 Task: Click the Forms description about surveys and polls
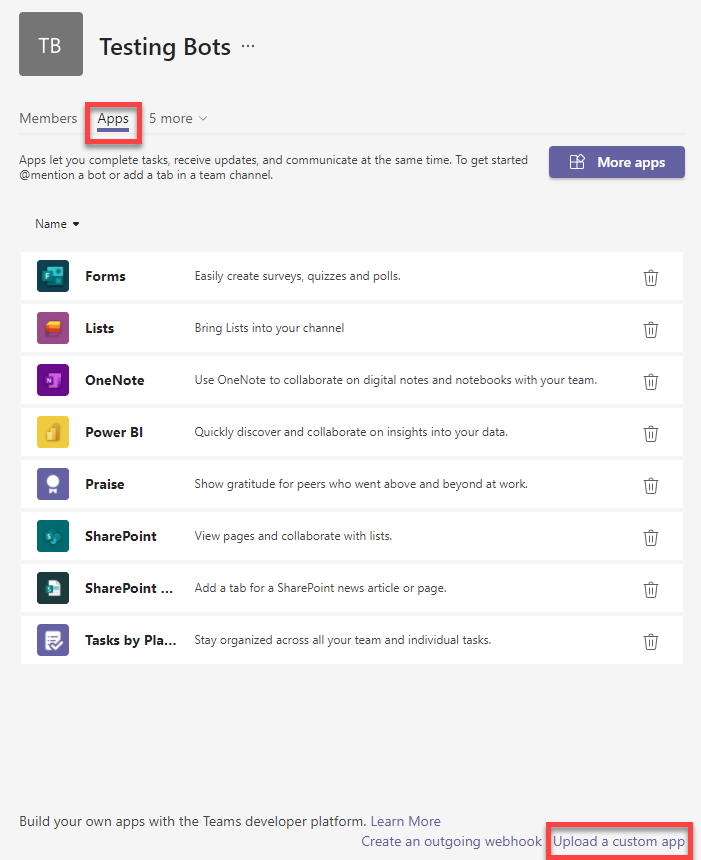pos(297,276)
